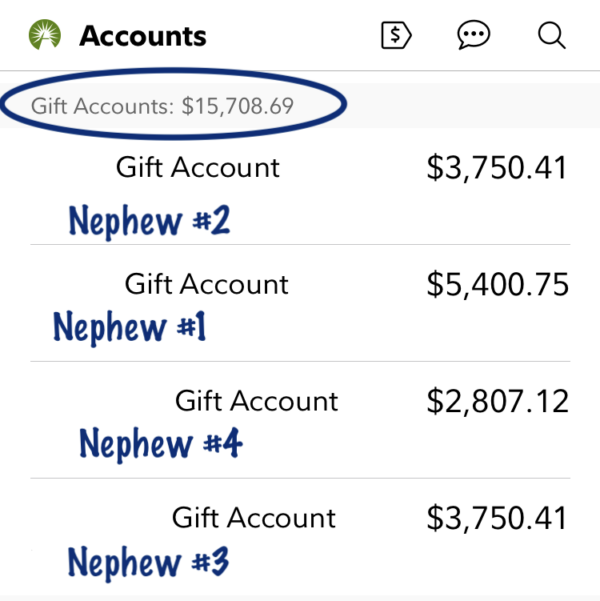The height and width of the screenshot is (601, 600).
Task: Click the green sunburst logo icon
Action: click(45, 37)
